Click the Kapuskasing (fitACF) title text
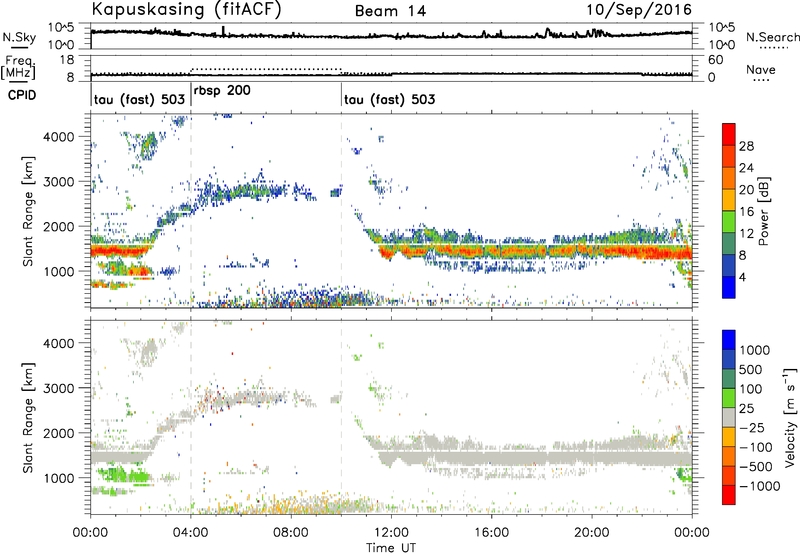800x554 pixels. (186, 9)
